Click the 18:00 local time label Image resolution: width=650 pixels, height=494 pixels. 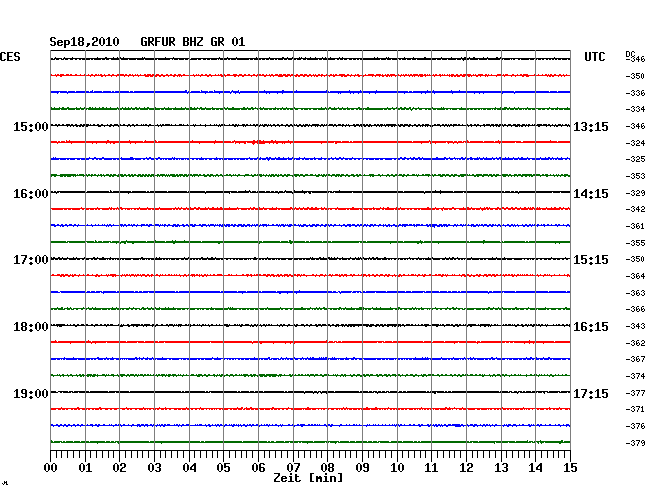coord(31,327)
